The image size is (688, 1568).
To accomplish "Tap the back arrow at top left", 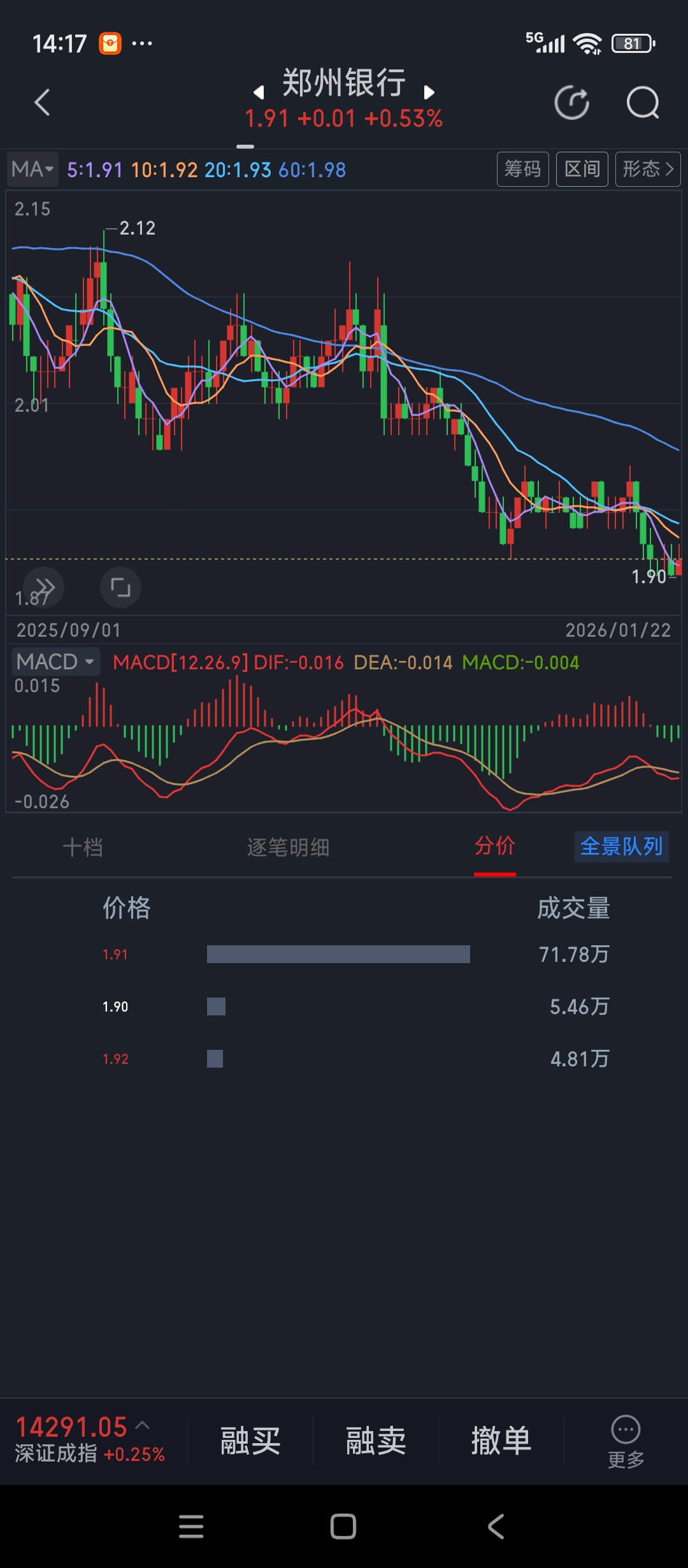I will (42, 102).
